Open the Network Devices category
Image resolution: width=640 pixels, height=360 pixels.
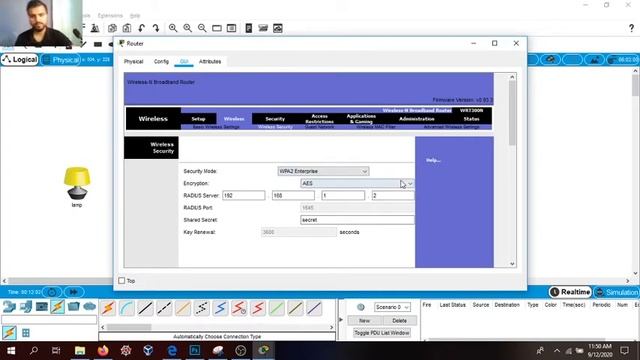click(9, 306)
